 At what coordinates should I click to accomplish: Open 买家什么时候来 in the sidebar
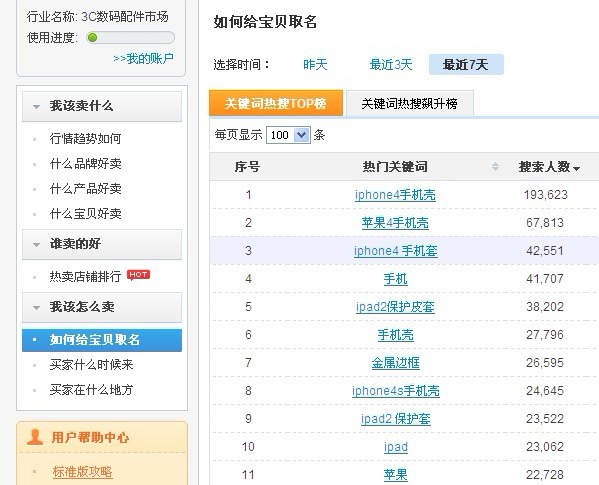click(91, 364)
